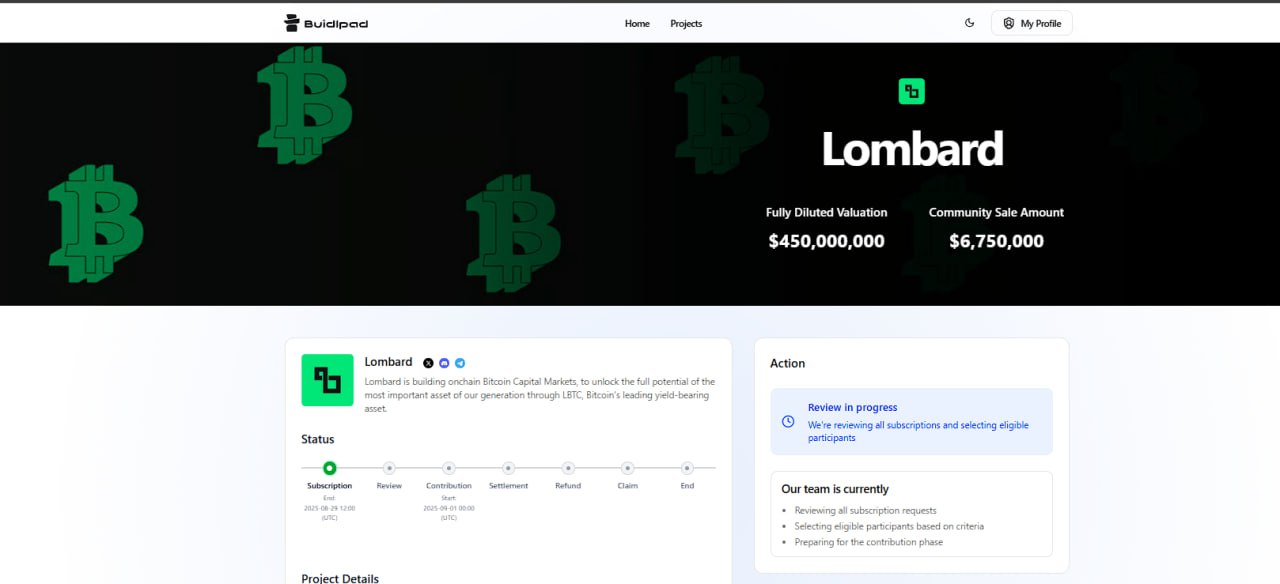Open the Projects menu item
The height and width of the screenshot is (584, 1280).
686,23
